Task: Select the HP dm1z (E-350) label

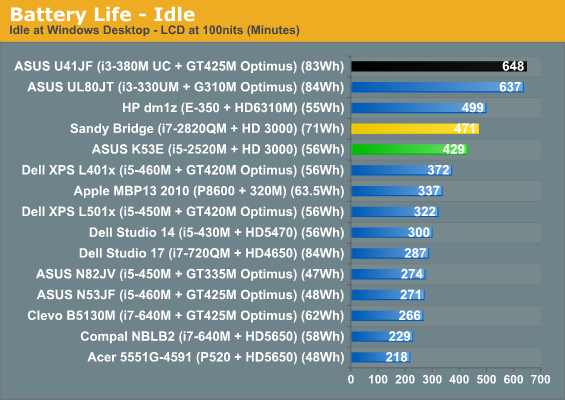Action: pyautogui.click(x=233, y=108)
